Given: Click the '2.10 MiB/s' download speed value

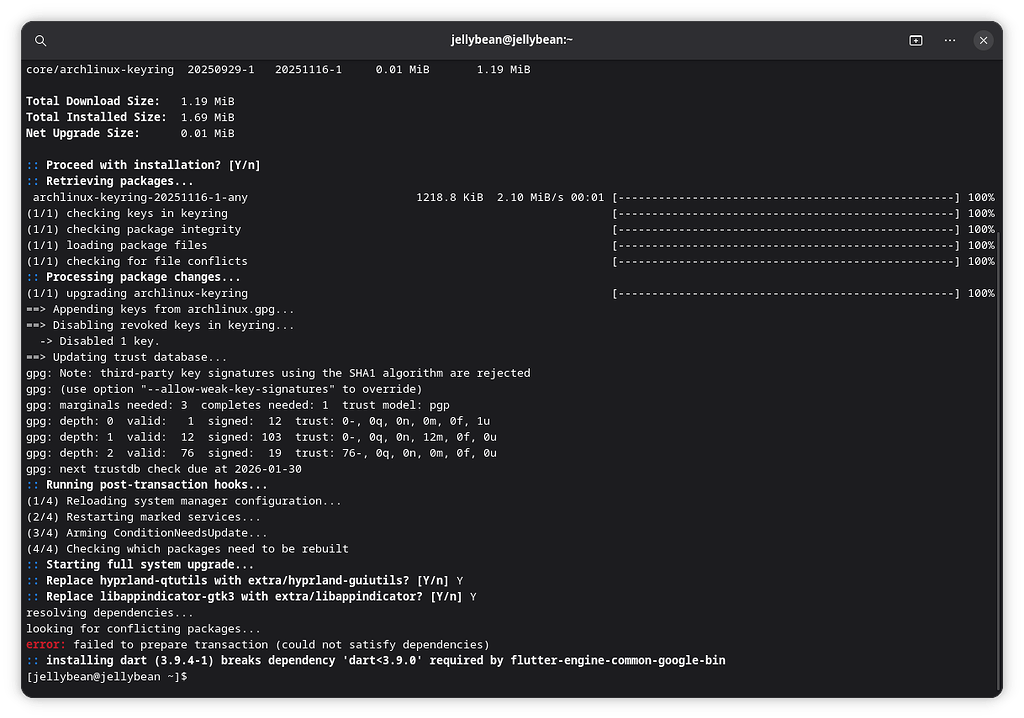Looking at the screenshot, I should coord(530,197).
